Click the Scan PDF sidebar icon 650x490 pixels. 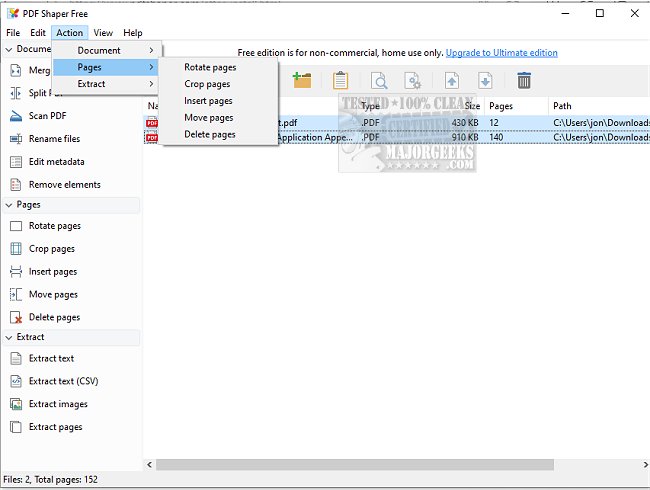[15, 116]
